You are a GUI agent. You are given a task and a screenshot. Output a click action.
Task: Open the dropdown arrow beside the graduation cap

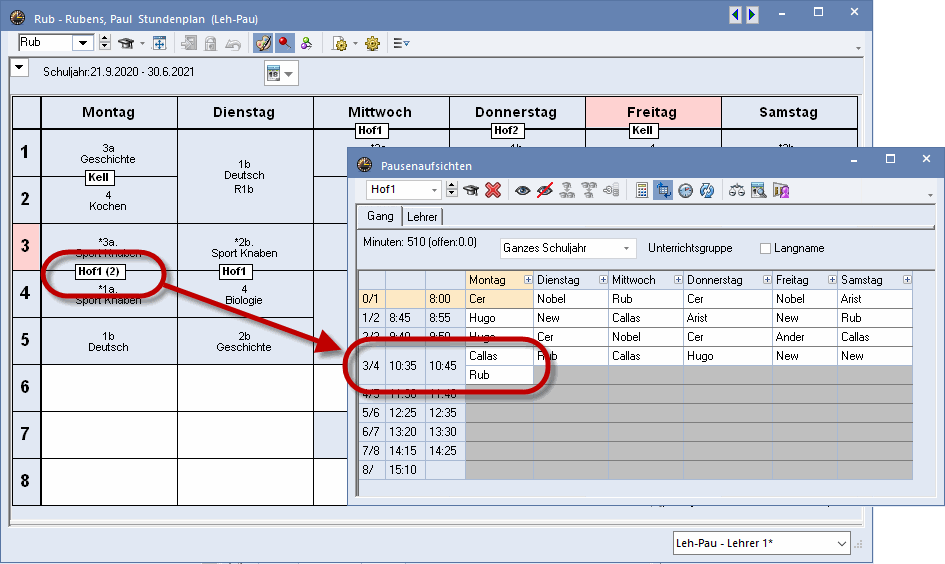click(142, 43)
